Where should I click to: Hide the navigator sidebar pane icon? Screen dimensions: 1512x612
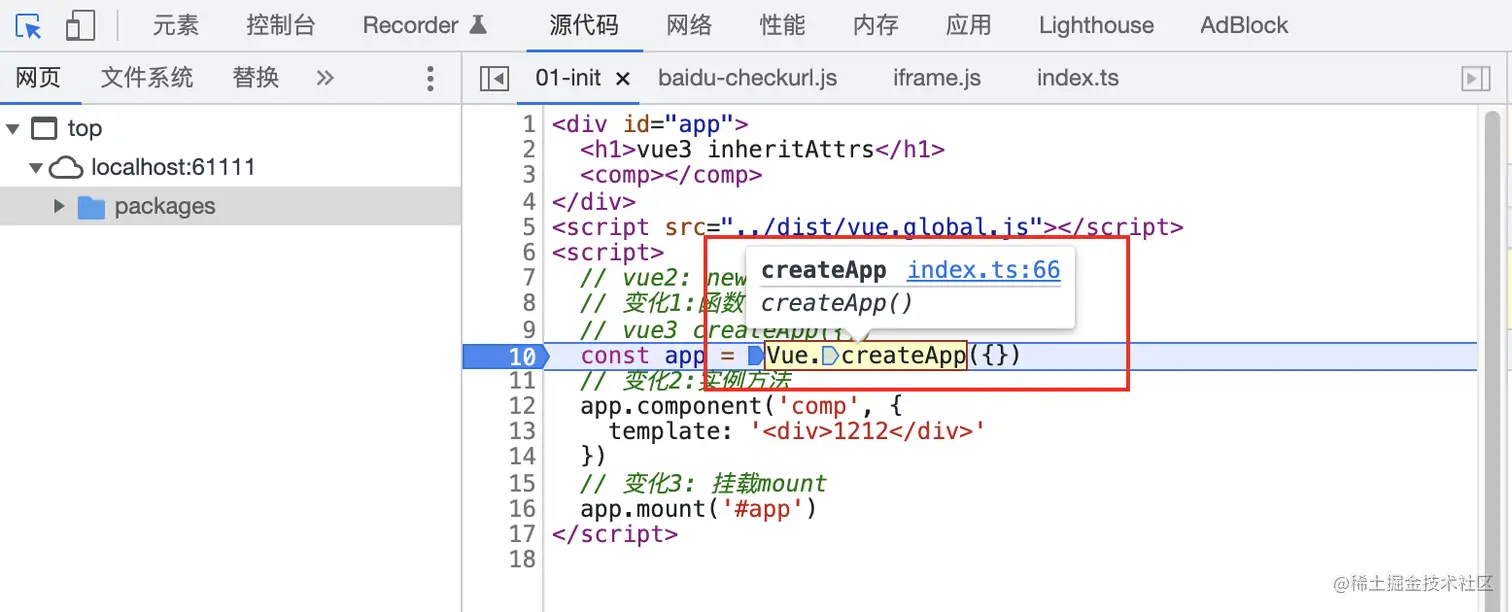tap(494, 79)
